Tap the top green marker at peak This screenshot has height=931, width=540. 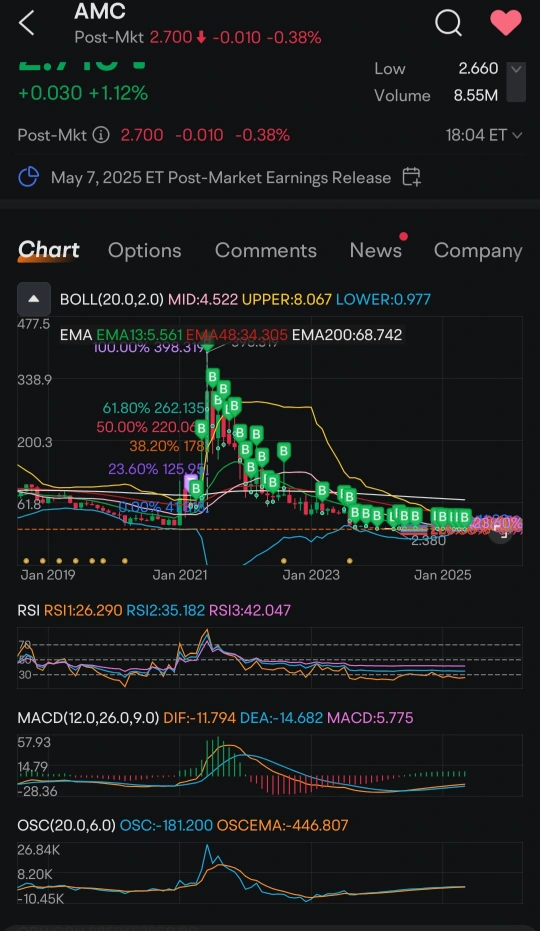[207, 346]
